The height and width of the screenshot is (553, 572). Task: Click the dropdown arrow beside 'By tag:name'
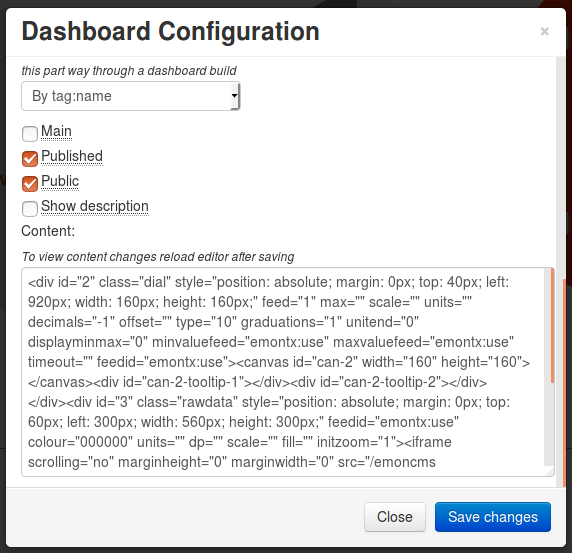pos(234,96)
